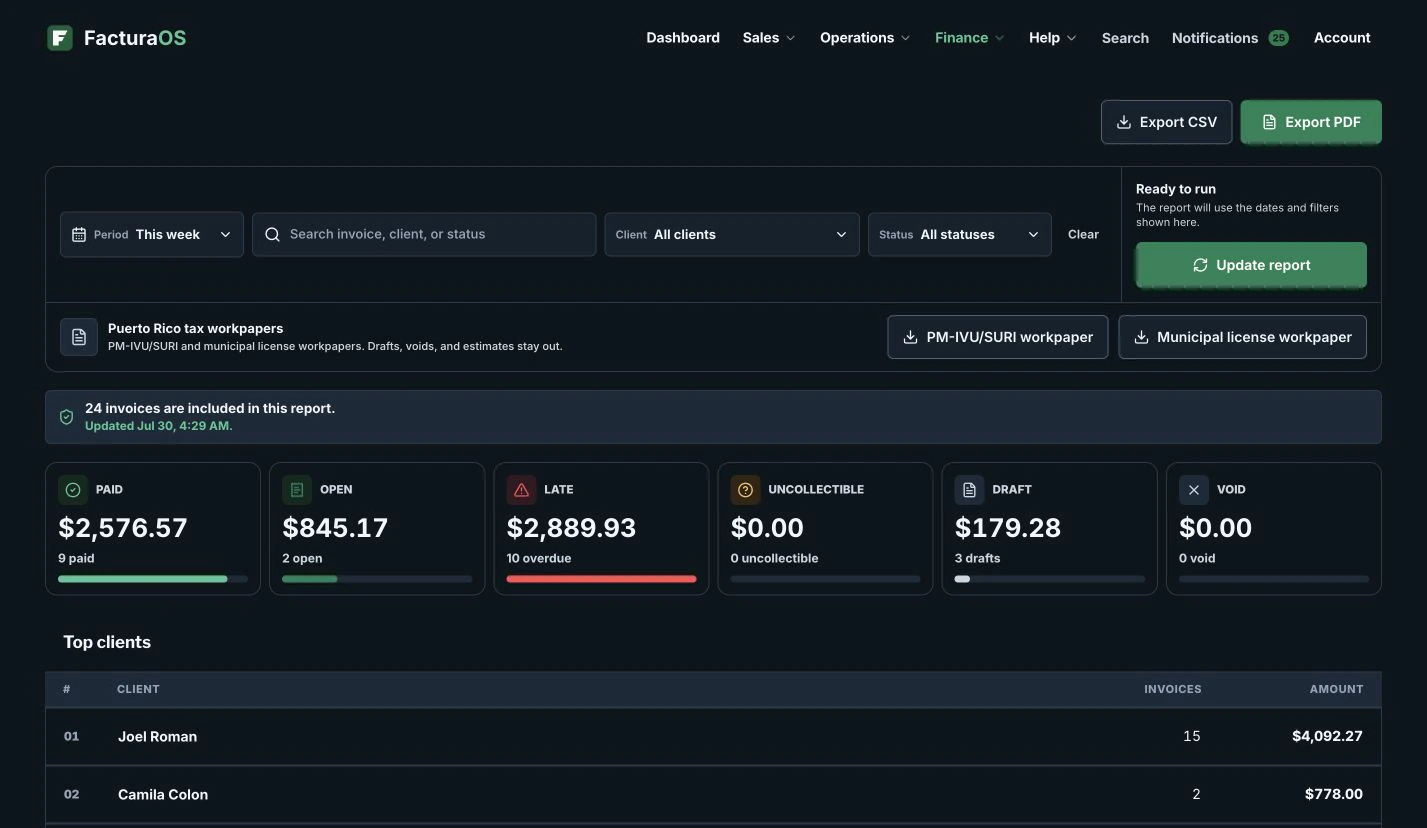
Task: Expand the Operations menu
Action: pos(865,38)
